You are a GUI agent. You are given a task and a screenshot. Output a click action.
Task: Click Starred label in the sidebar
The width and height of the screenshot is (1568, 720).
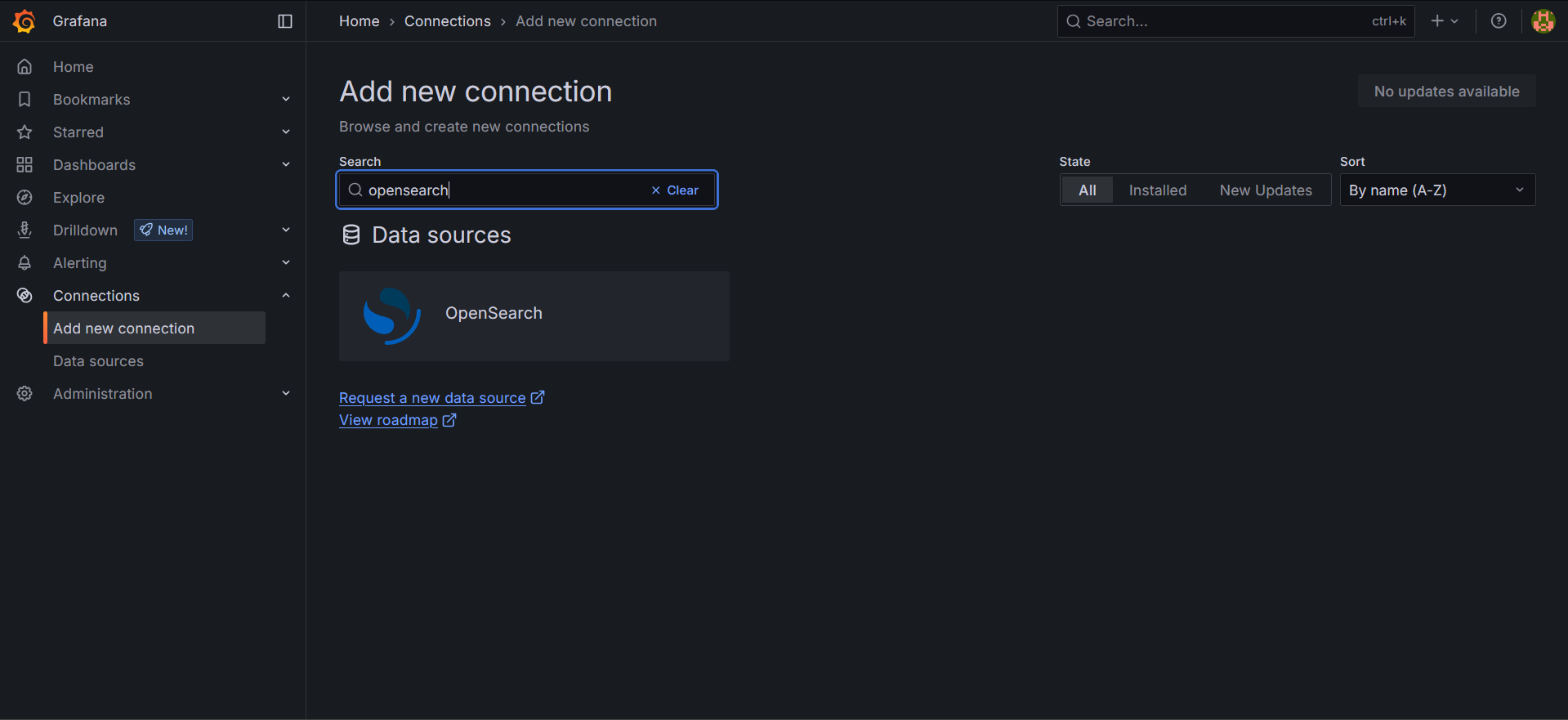point(78,132)
